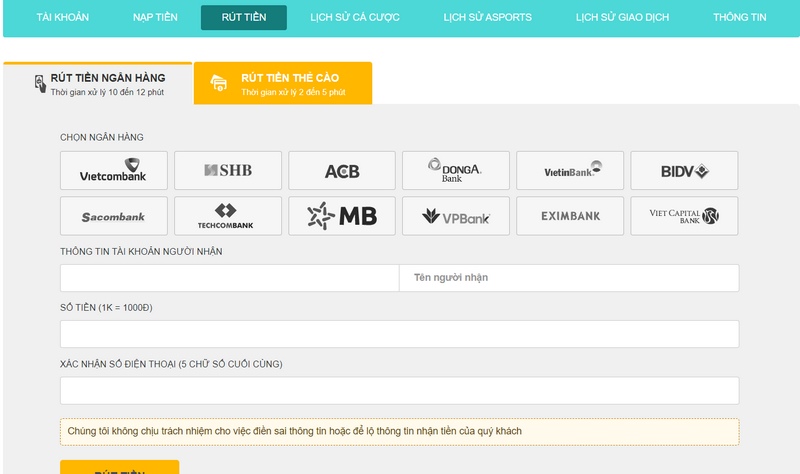
Task: Choose VPBank from the bank grid
Action: 455,216
